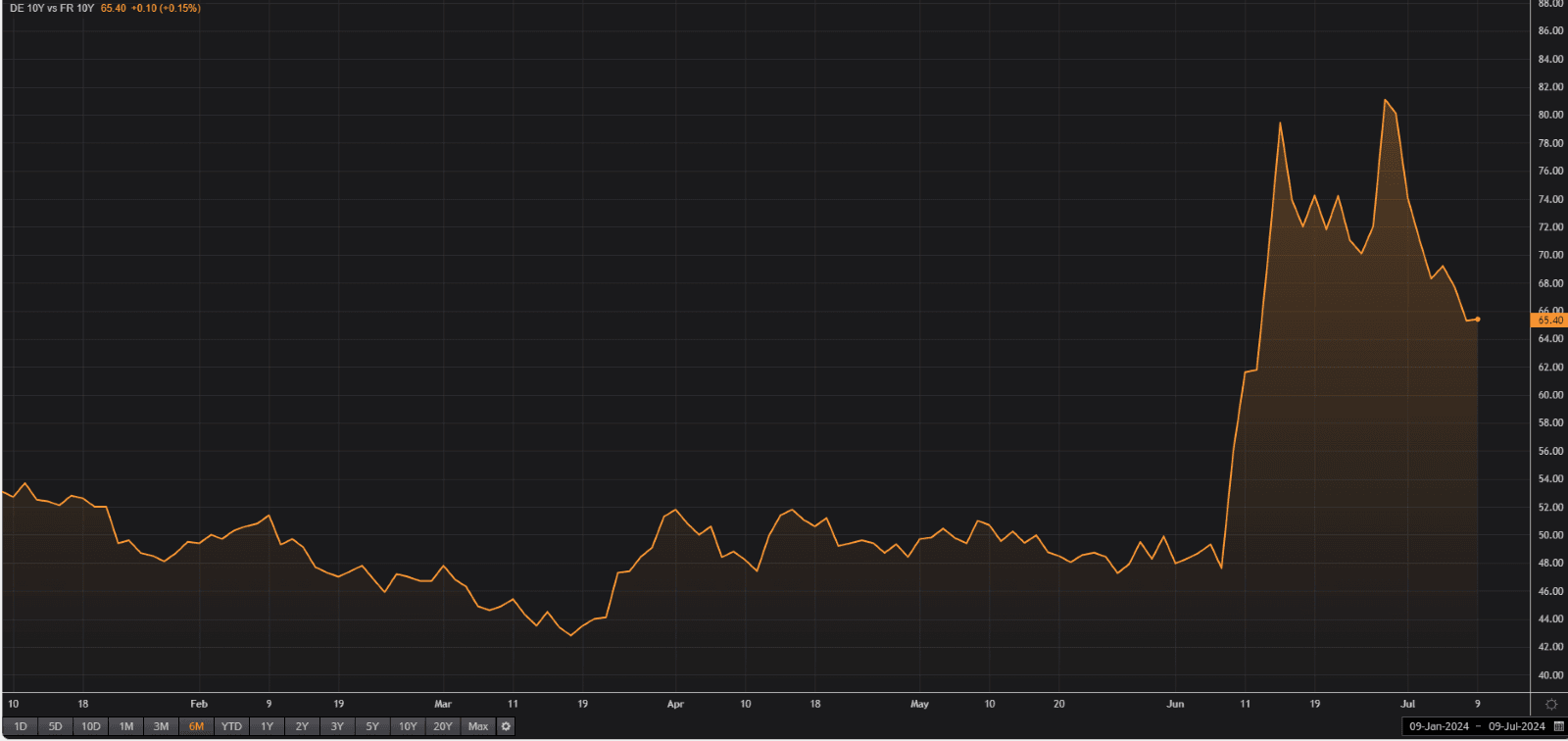Image resolution: width=1568 pixels, height=741 pixels.
Task: Open time range settings gear icon
Action: tap(506, 726)
